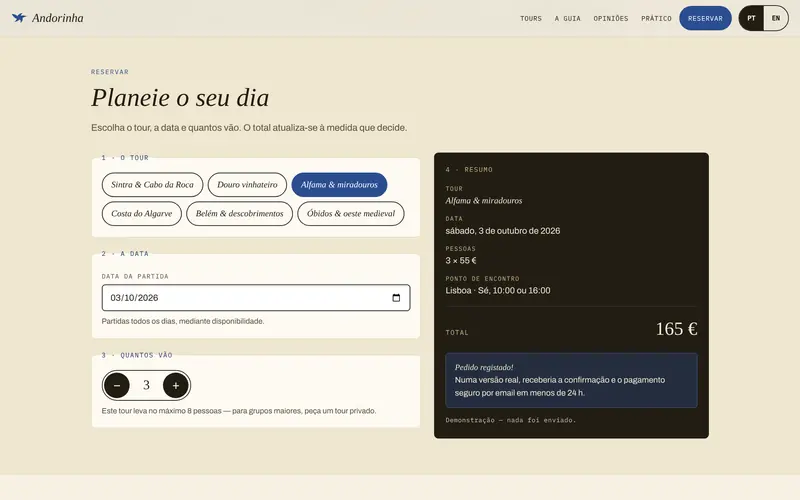Viewport: 800px width, 500px height.
Task: Click the blue Reservar button
Action: pyautogui.click(x=705, y=18)
